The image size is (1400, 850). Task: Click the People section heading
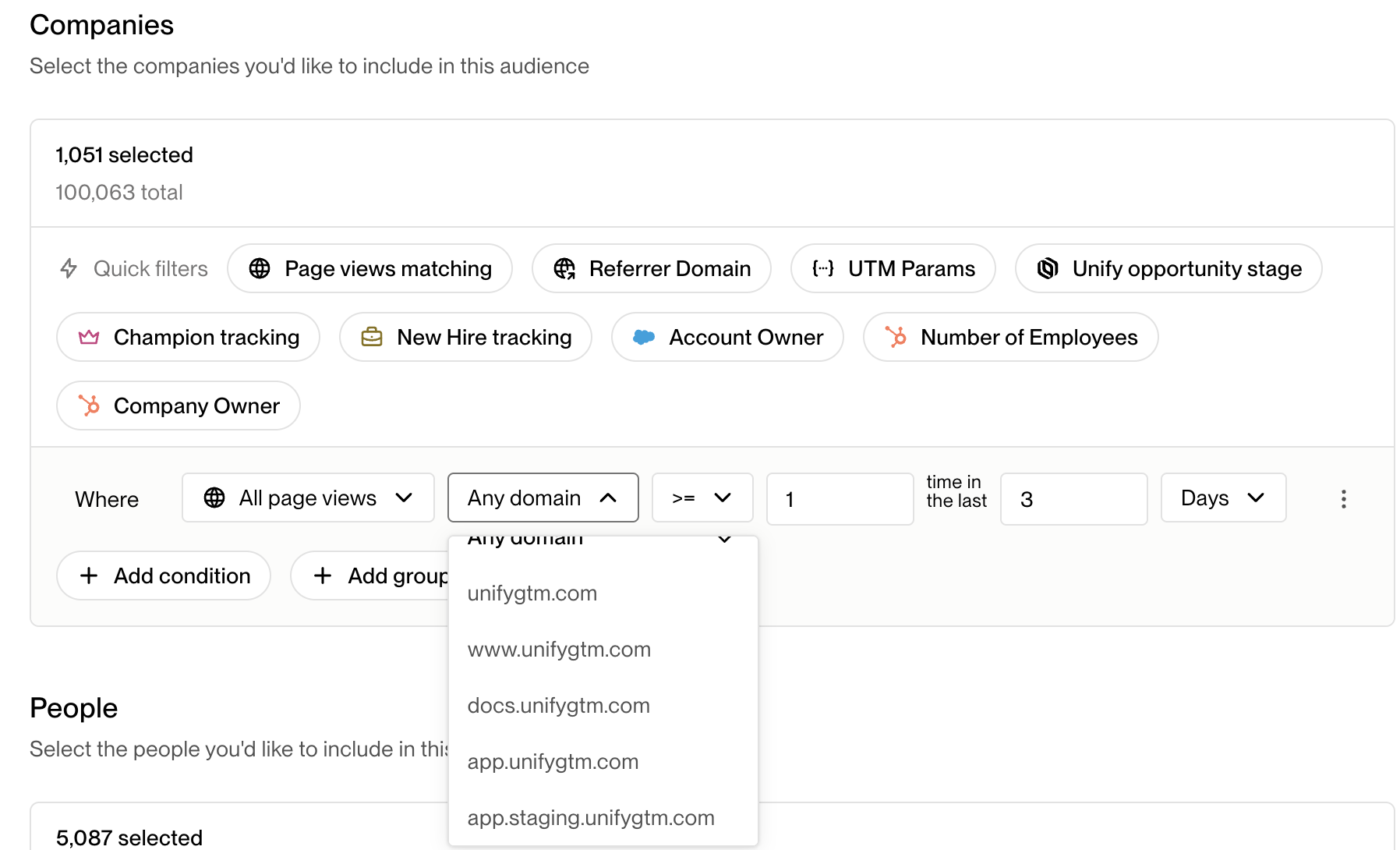tap(73, 708)
